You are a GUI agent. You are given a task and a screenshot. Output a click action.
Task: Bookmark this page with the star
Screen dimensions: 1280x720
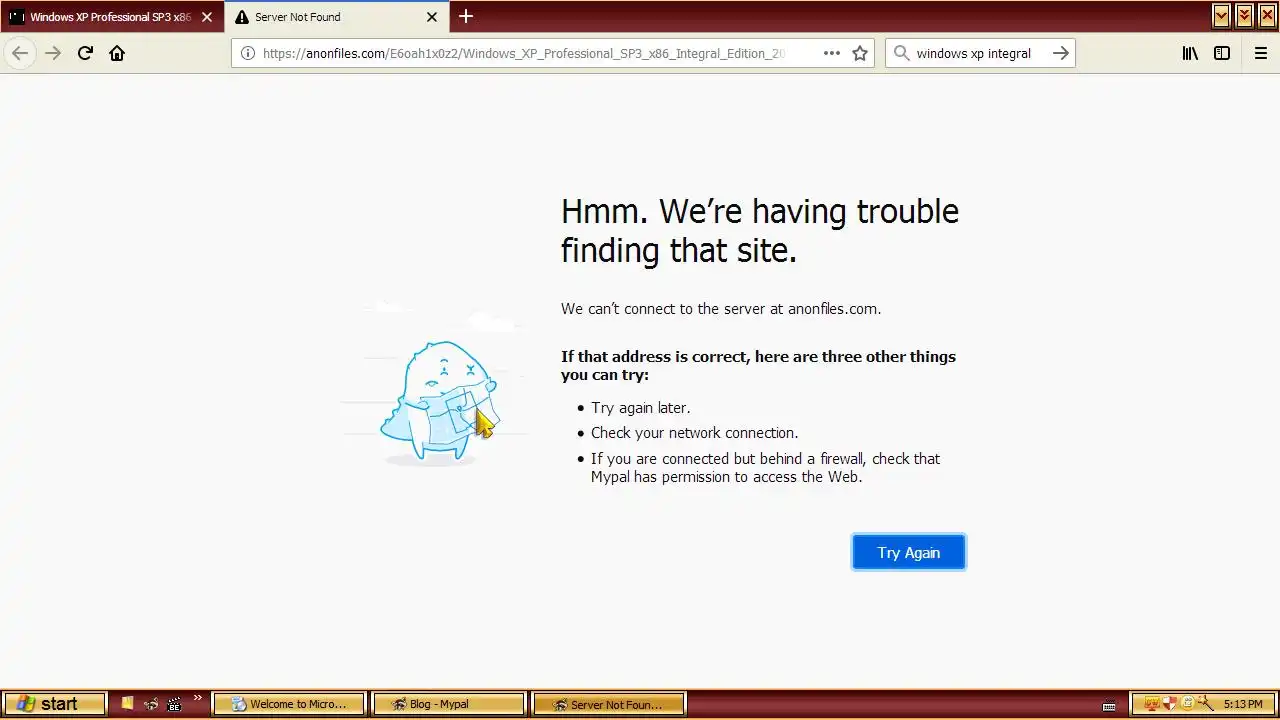tap(860, 53)
